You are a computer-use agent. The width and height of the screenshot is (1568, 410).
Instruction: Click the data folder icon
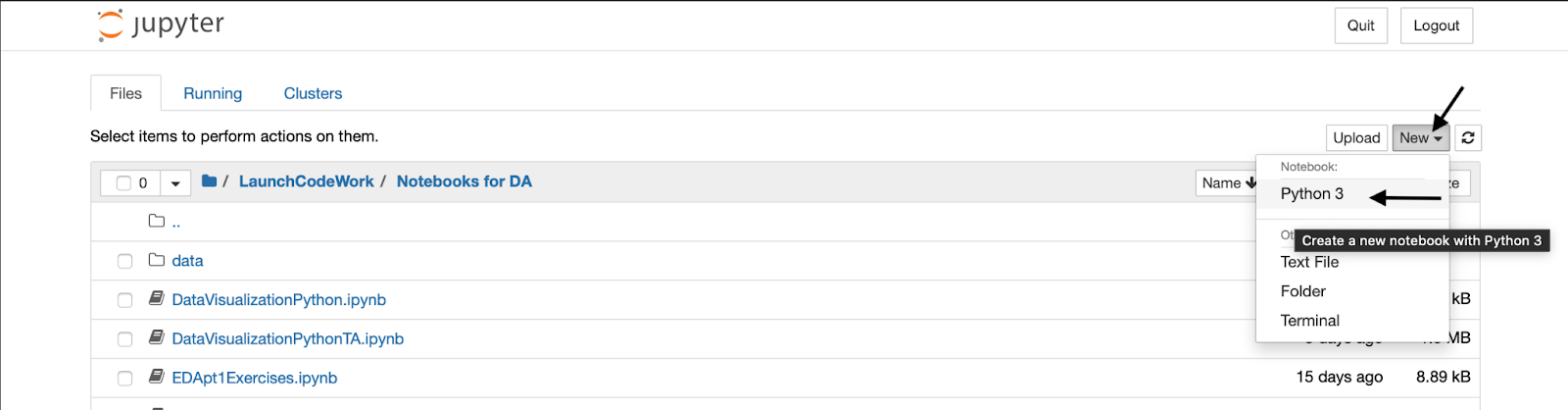click(x=156, y=260)
